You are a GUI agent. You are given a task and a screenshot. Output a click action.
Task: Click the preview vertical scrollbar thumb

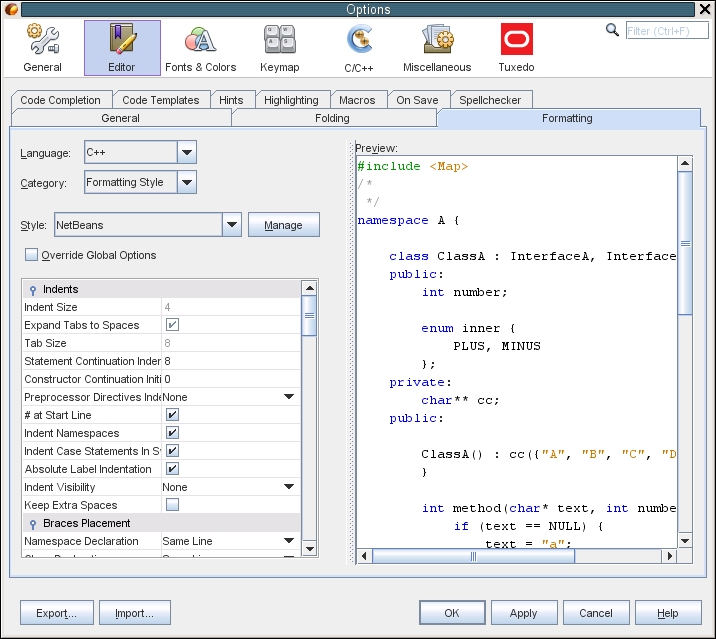pos(685,243)
